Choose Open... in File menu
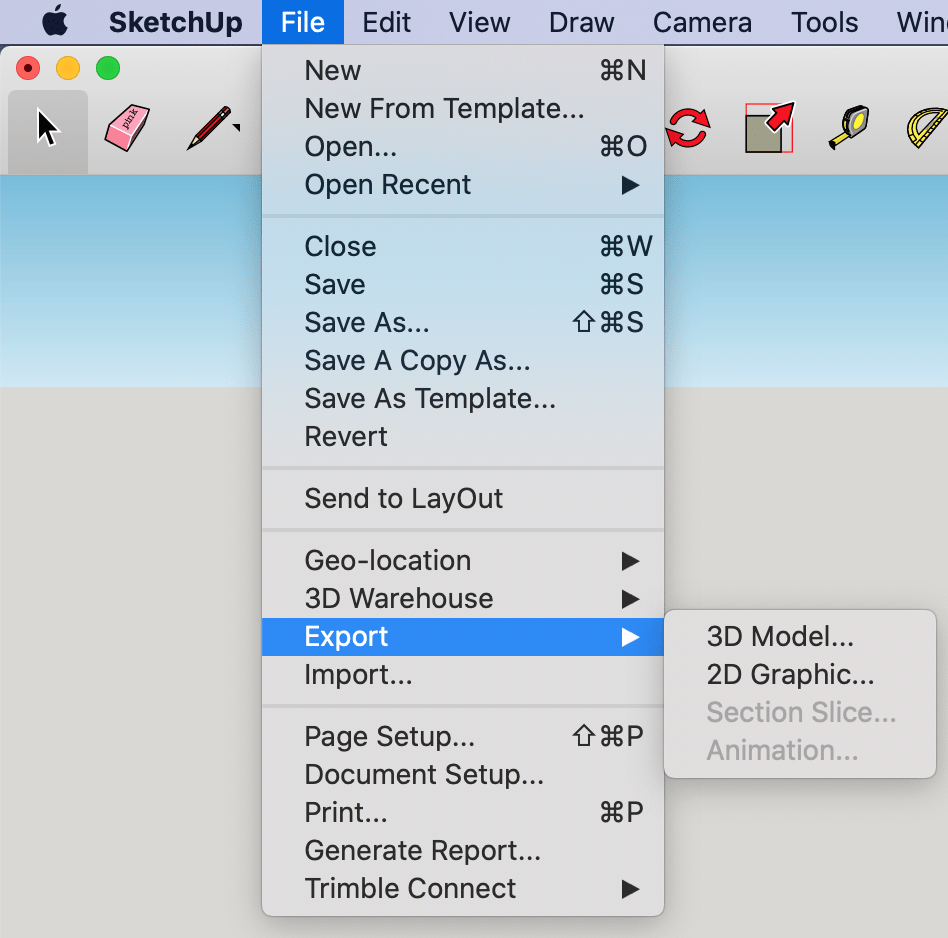The width and height of the screenshot is (948, 938). [463, 146]
